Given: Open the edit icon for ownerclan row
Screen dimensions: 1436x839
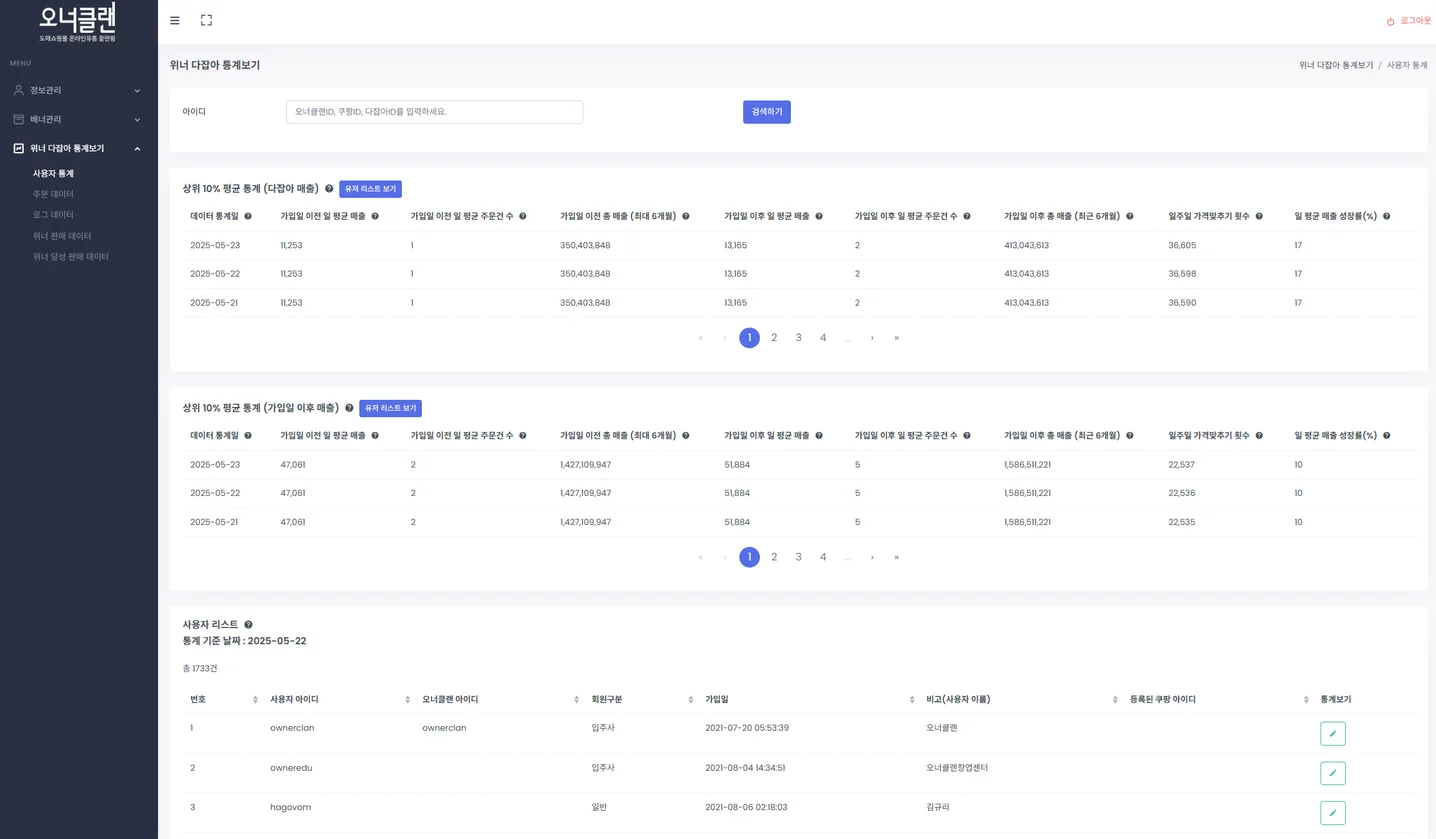Looking at the screenshot, I should tap(1332, 734).
